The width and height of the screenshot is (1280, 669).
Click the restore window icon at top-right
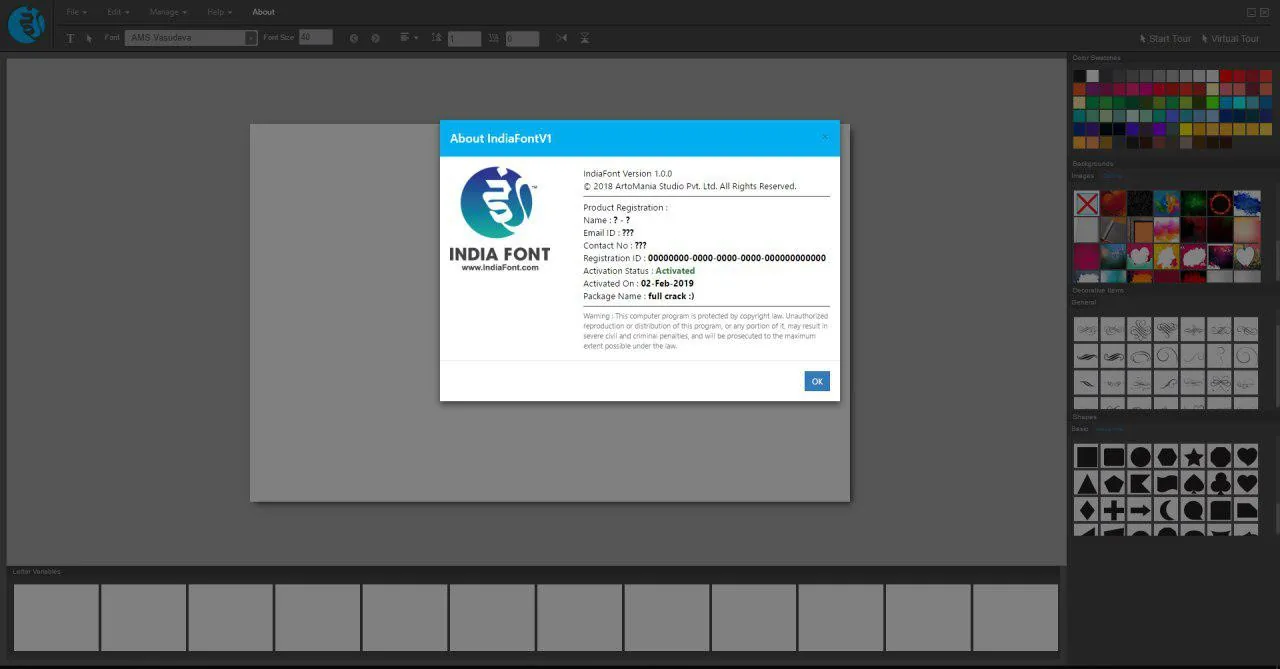pyautogui.click(x=1251, y=12)
